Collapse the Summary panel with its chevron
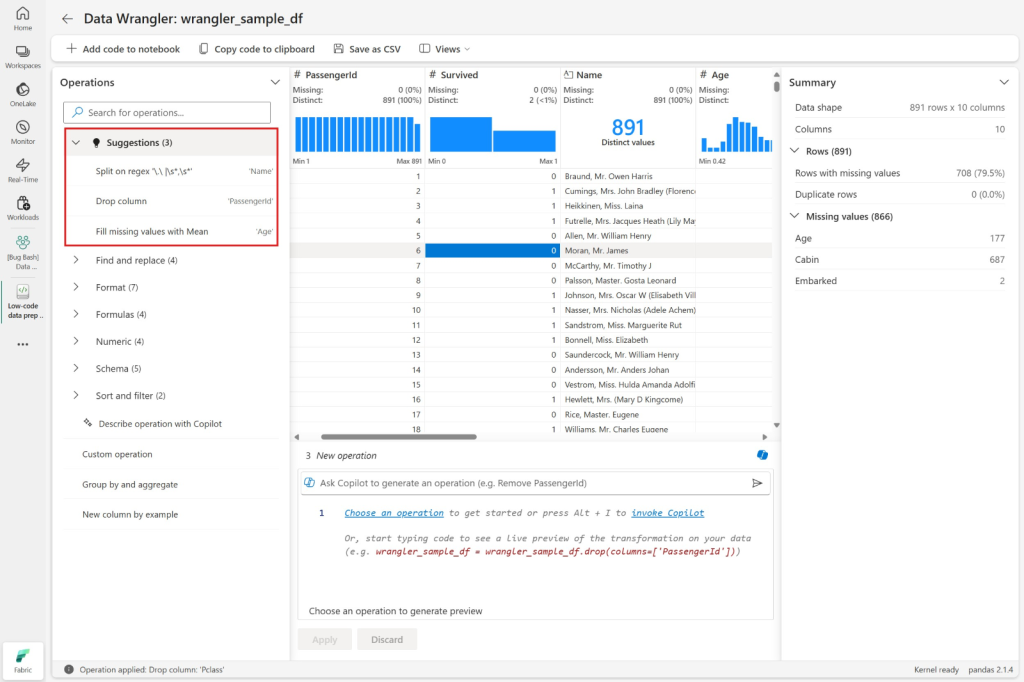Viewport: 1024px width, 682px height. [1004, 82]
